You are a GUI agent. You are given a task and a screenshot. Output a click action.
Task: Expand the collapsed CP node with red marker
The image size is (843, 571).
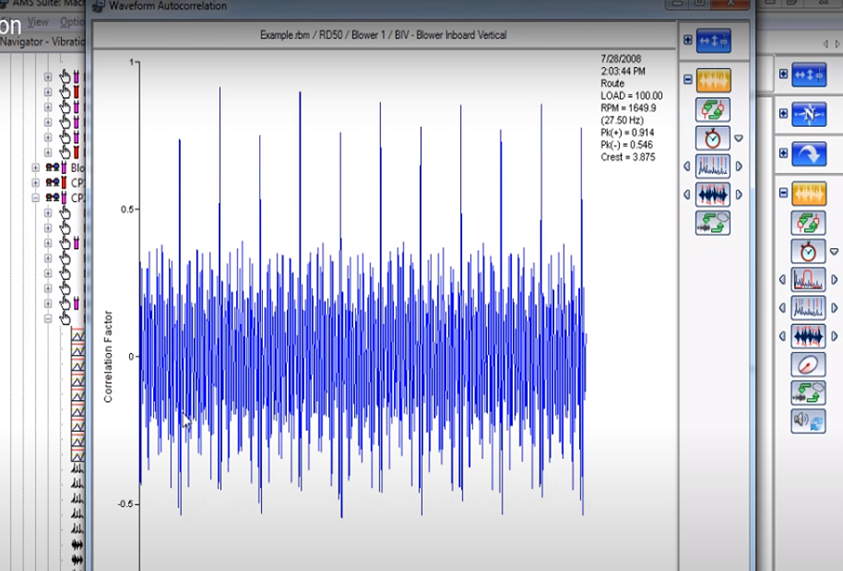click(x=35, y=183)
